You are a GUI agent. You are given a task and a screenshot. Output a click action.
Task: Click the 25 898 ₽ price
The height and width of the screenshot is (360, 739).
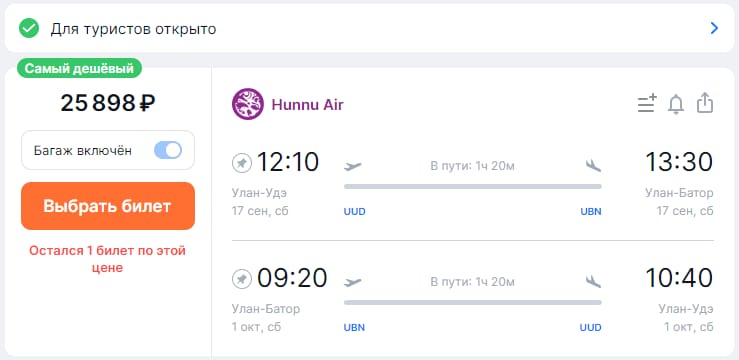(x=108, y=103)
